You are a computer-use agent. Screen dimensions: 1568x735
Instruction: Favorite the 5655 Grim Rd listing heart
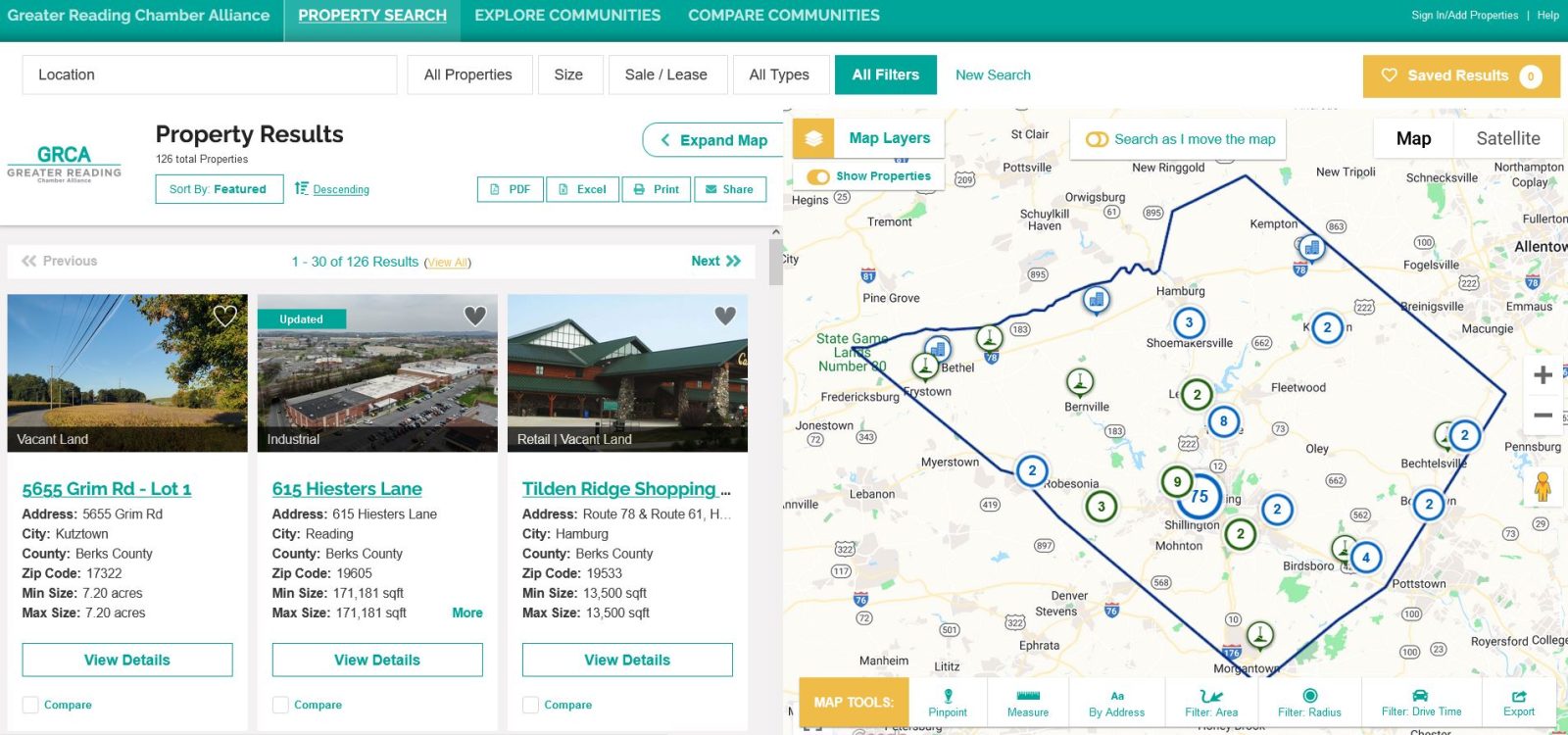point(225,316)
